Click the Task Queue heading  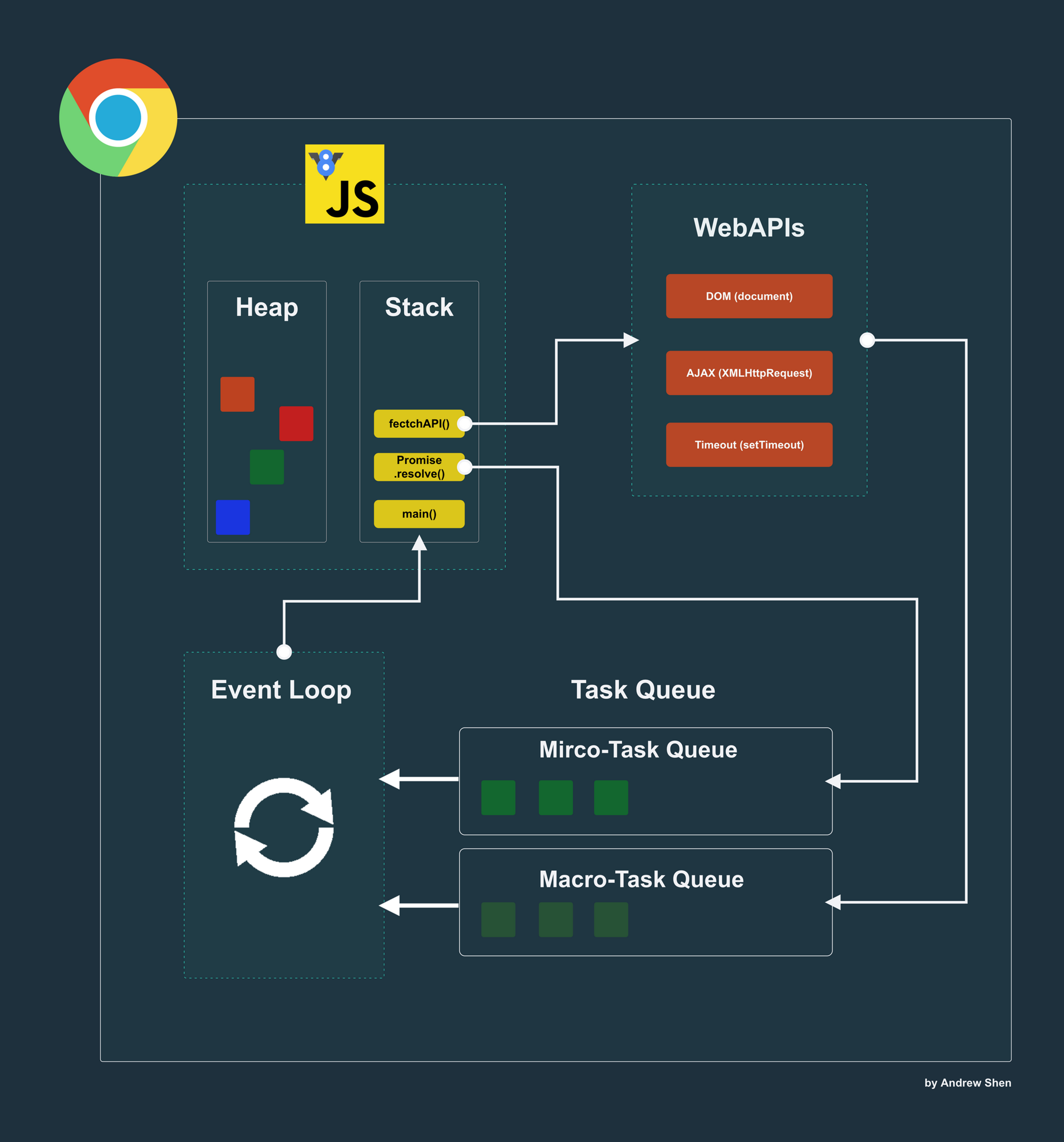(x=643, y=689)
